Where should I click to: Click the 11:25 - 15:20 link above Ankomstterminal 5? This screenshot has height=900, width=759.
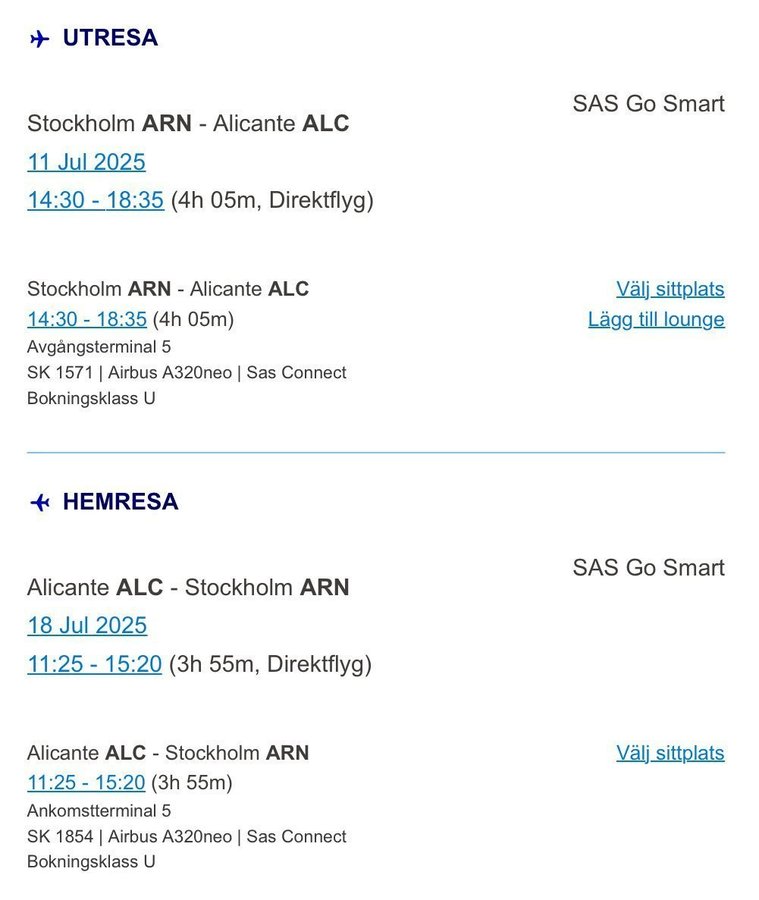point(86,782)
